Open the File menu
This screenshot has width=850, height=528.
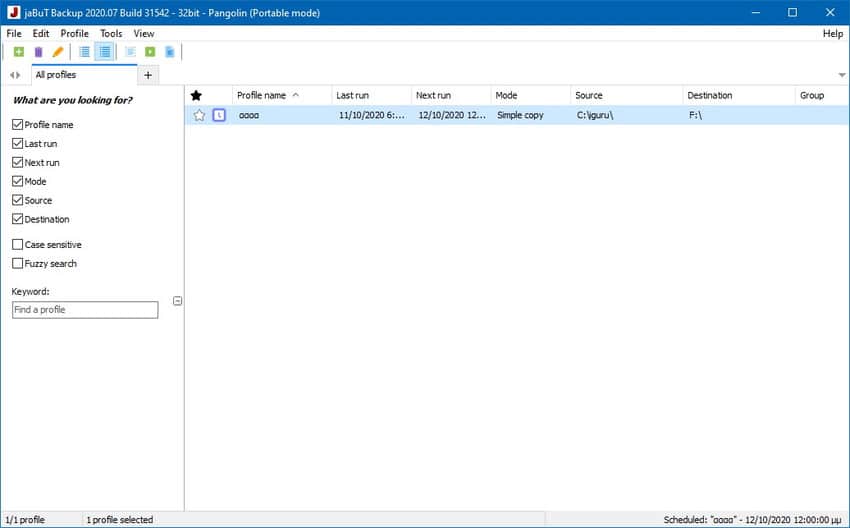tap(14, 34)
